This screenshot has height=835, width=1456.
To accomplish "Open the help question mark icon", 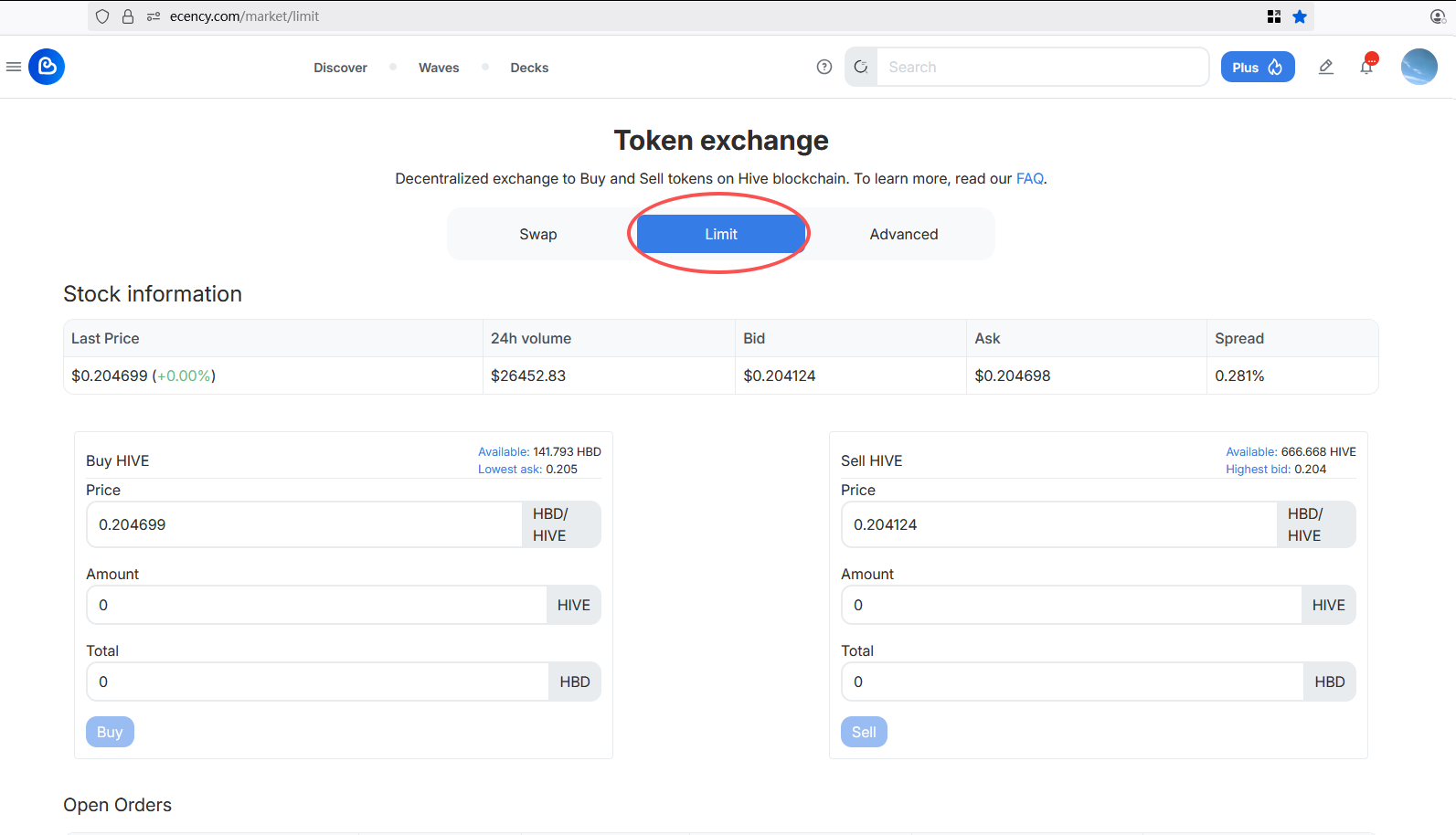I will pyautogui.click(x=824, y=67).
